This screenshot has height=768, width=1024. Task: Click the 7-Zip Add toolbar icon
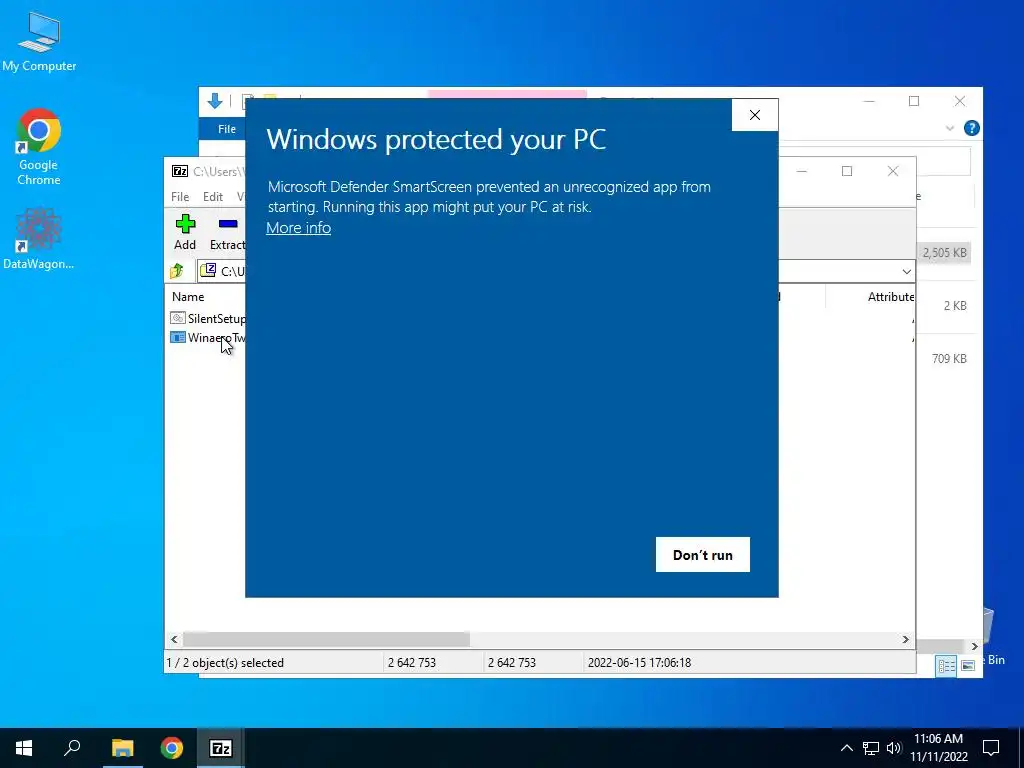click(185, 224)
